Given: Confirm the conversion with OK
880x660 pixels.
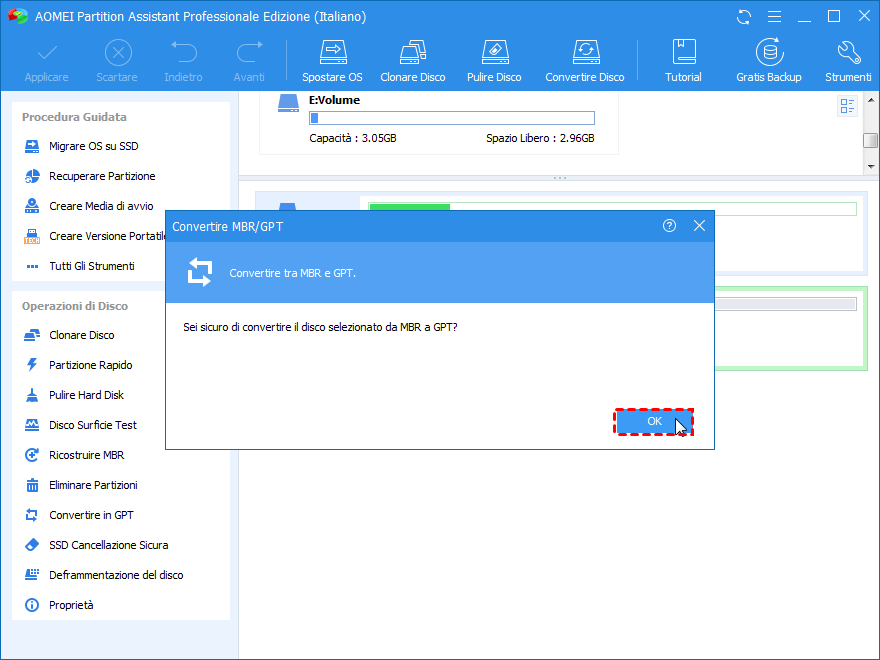Looking at the screenshot, I should click(654, 421).
